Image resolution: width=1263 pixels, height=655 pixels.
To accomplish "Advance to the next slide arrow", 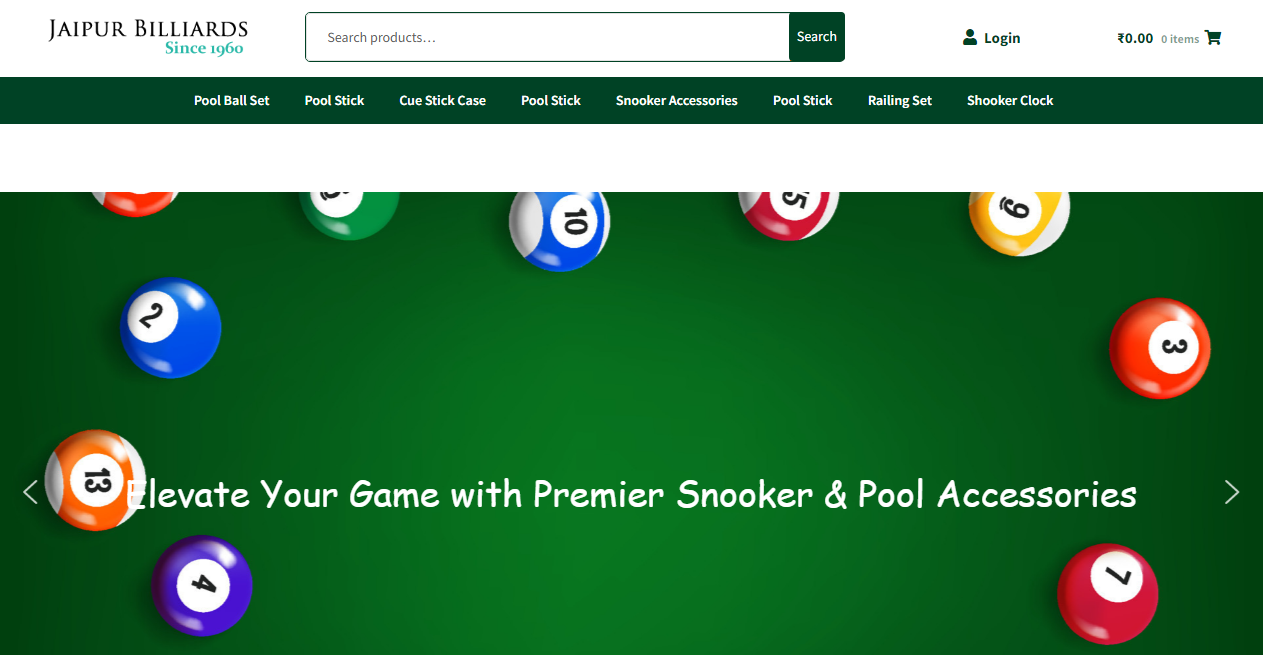I will coord(1232,492).
